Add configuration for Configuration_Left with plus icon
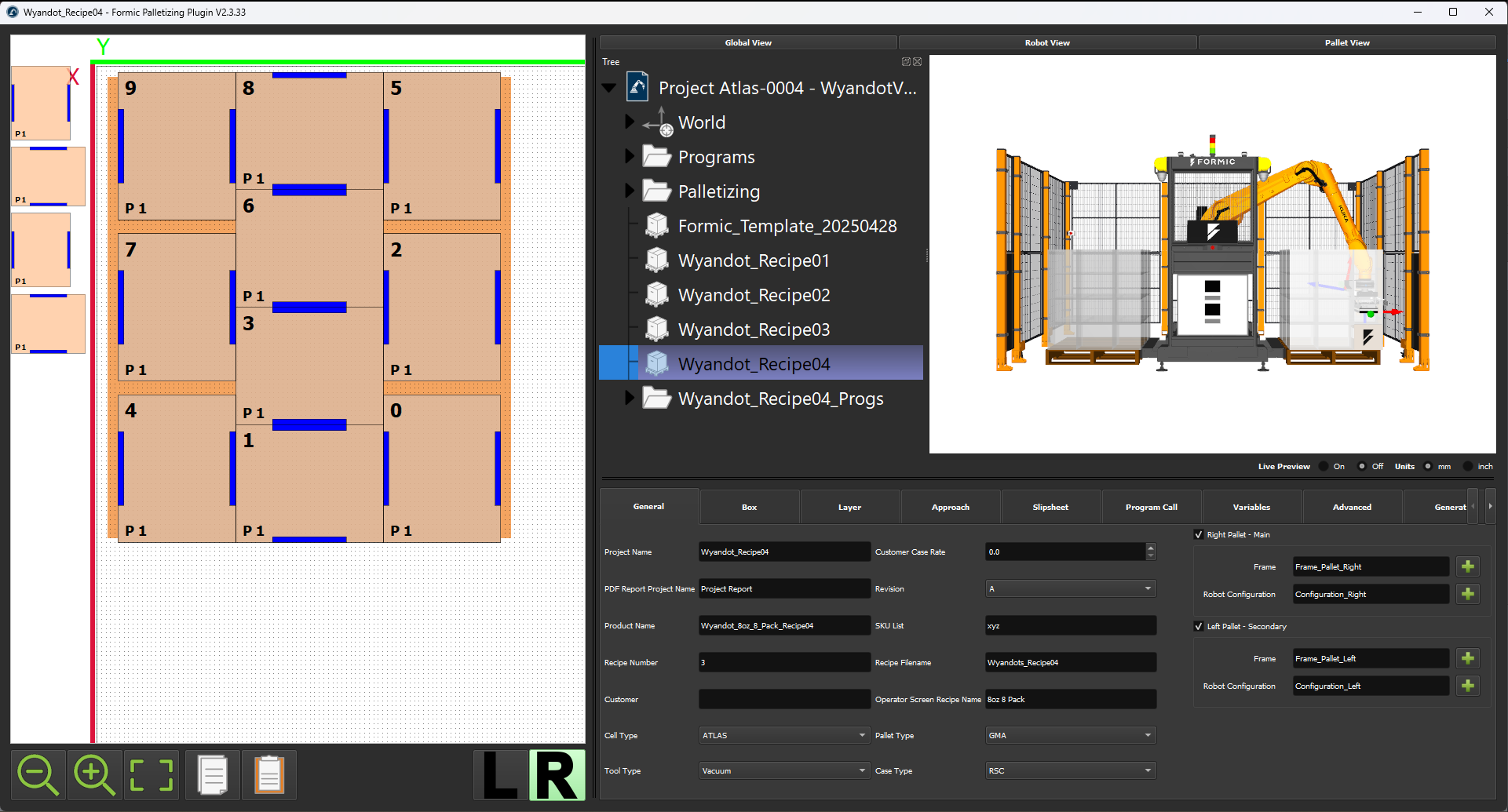The width and height of the screenshot is (1508, 812). [1467, 686]
